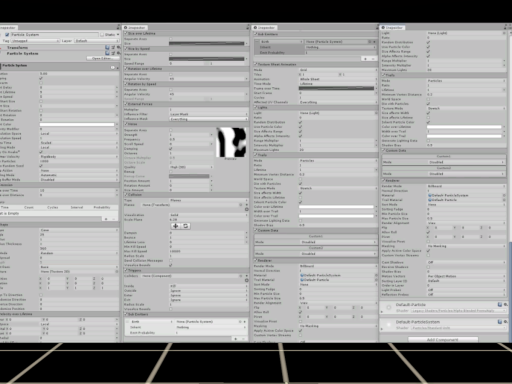Enable the Receive Shadows checkbox

point(428,267)
